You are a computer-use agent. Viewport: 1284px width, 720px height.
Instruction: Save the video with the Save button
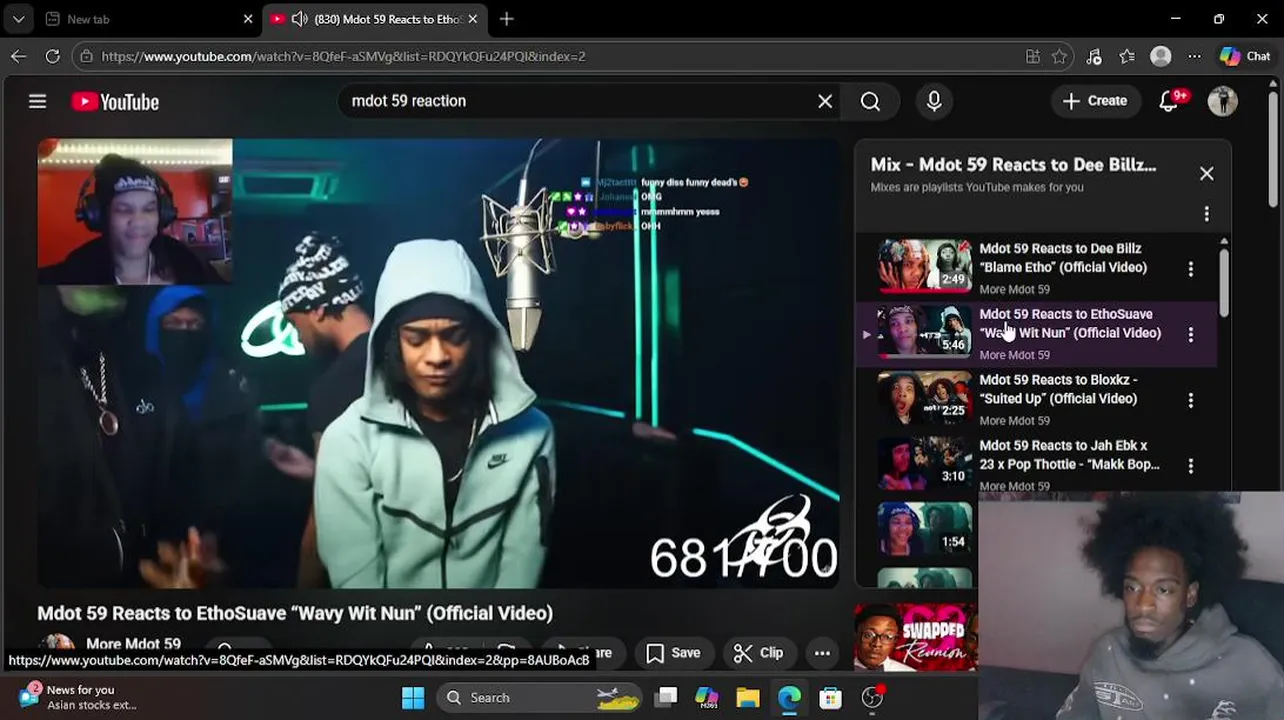click(x=673, y=653)
